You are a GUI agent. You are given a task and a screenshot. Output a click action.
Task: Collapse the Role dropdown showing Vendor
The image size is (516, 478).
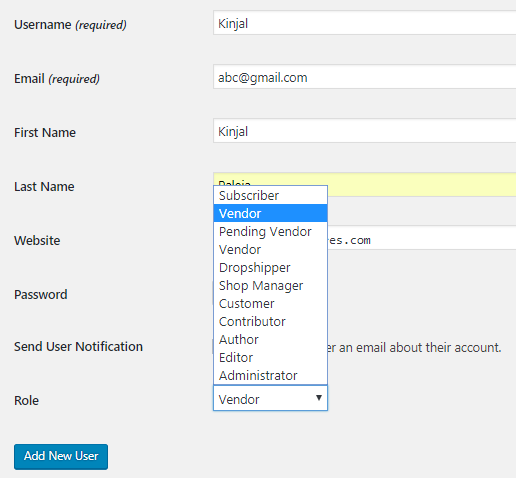pyautogui.click(x=270, y=398)
